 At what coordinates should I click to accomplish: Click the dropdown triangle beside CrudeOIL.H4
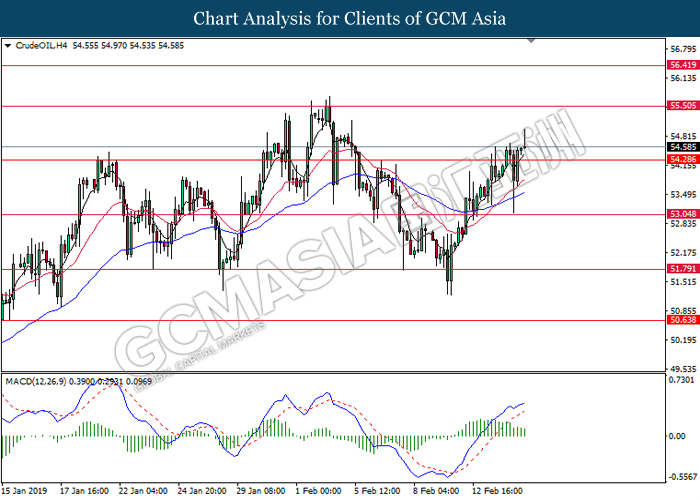8,46
